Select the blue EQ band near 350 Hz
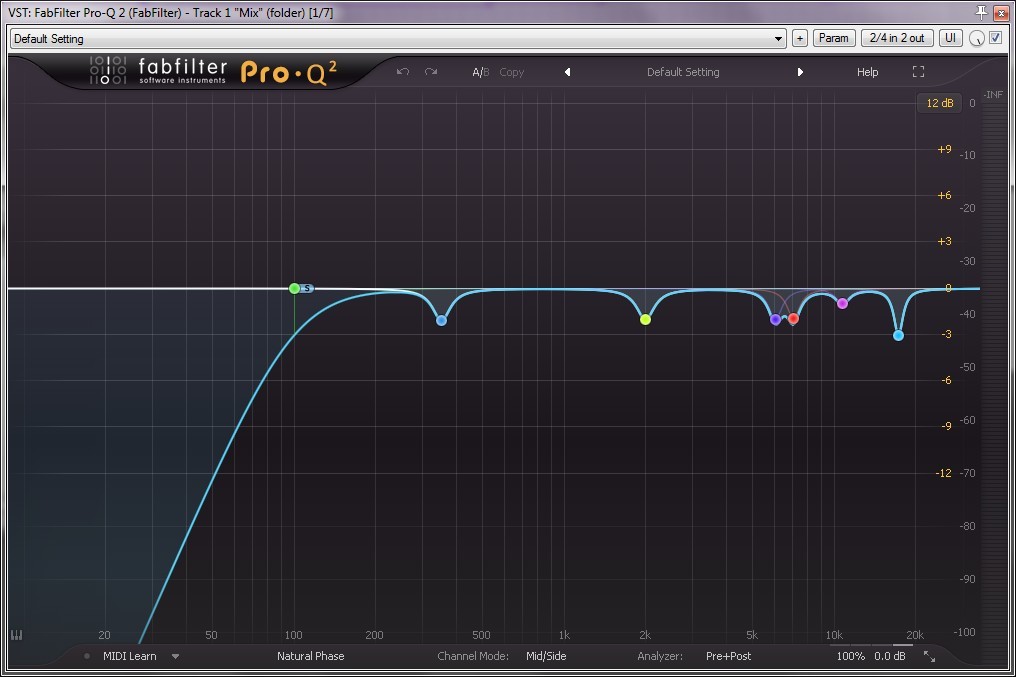This screenshot has height=677, width=1016. point(441,320)
